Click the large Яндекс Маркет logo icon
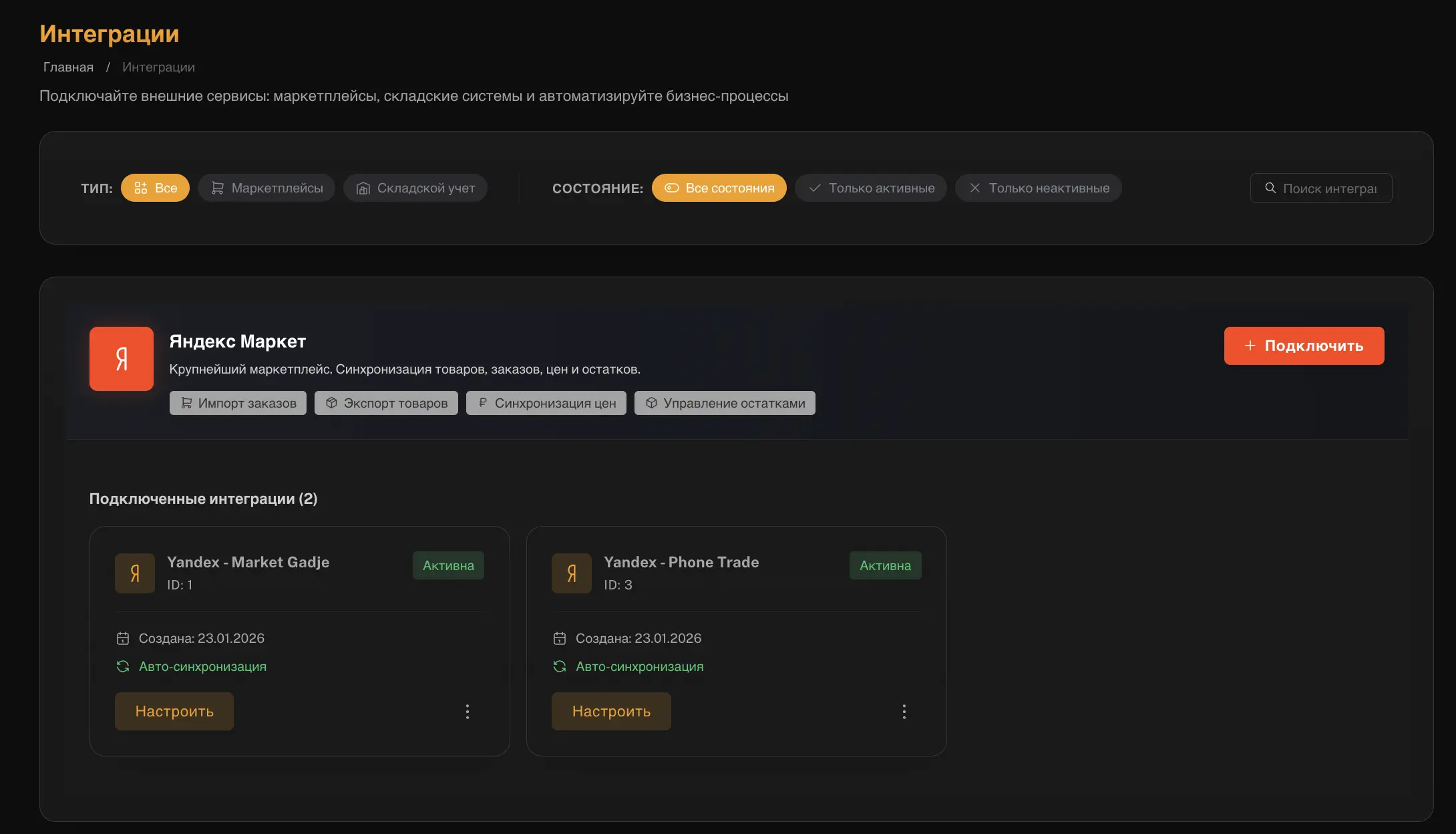This screenshot has width=1456, height=834. coord(122,359)
